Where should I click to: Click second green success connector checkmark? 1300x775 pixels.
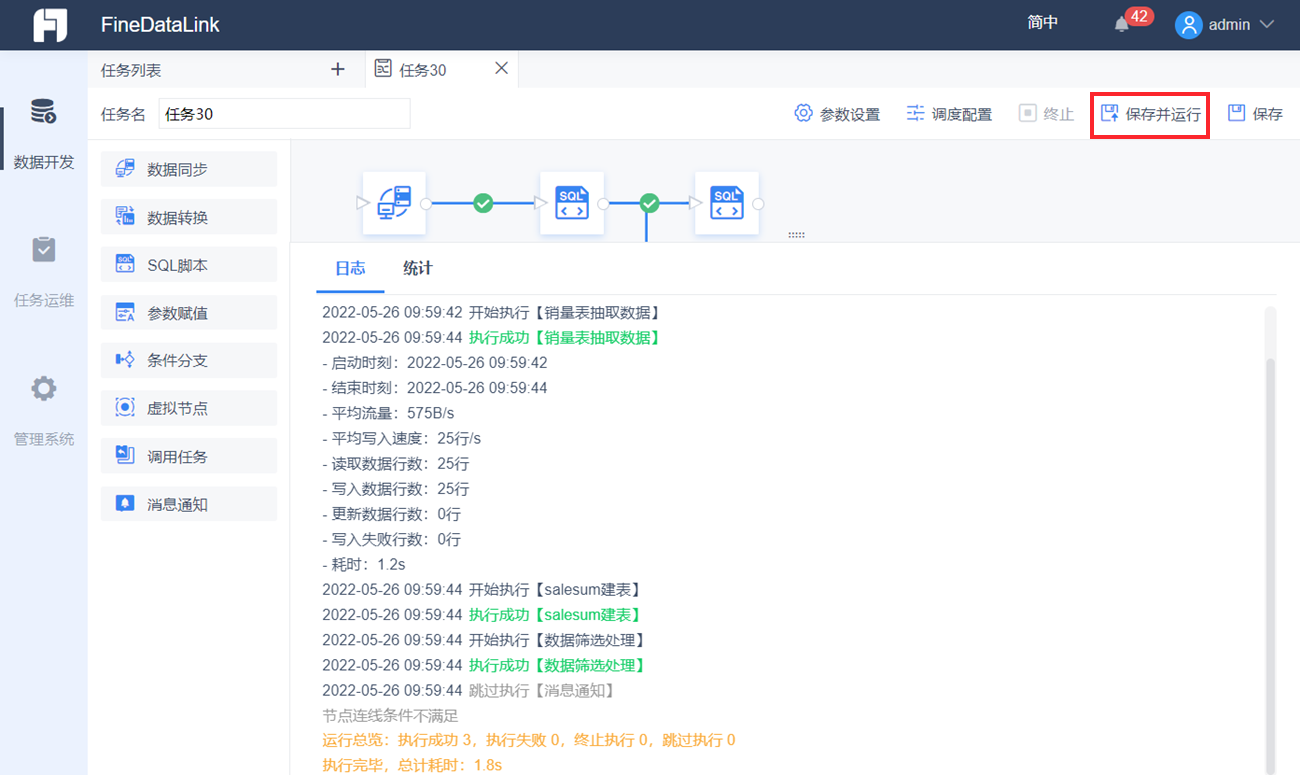649,203
